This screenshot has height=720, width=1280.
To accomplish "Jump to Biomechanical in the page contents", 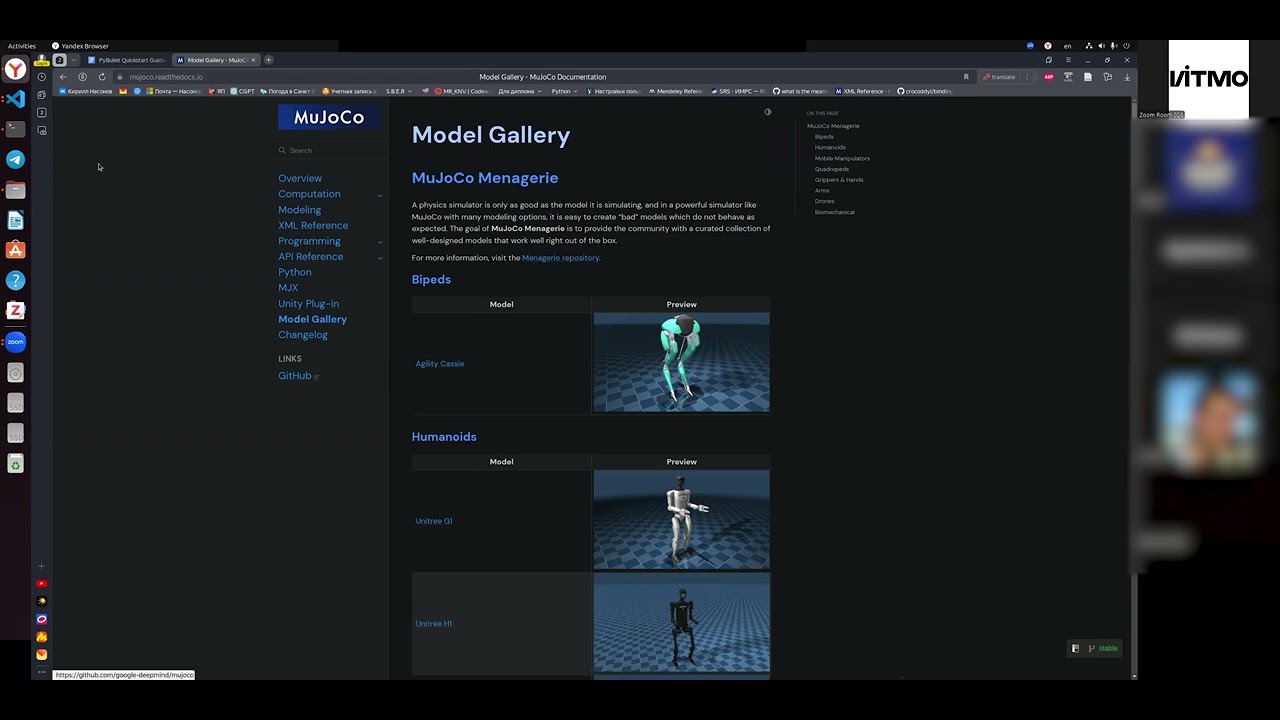I will click(x=835, y=212).
